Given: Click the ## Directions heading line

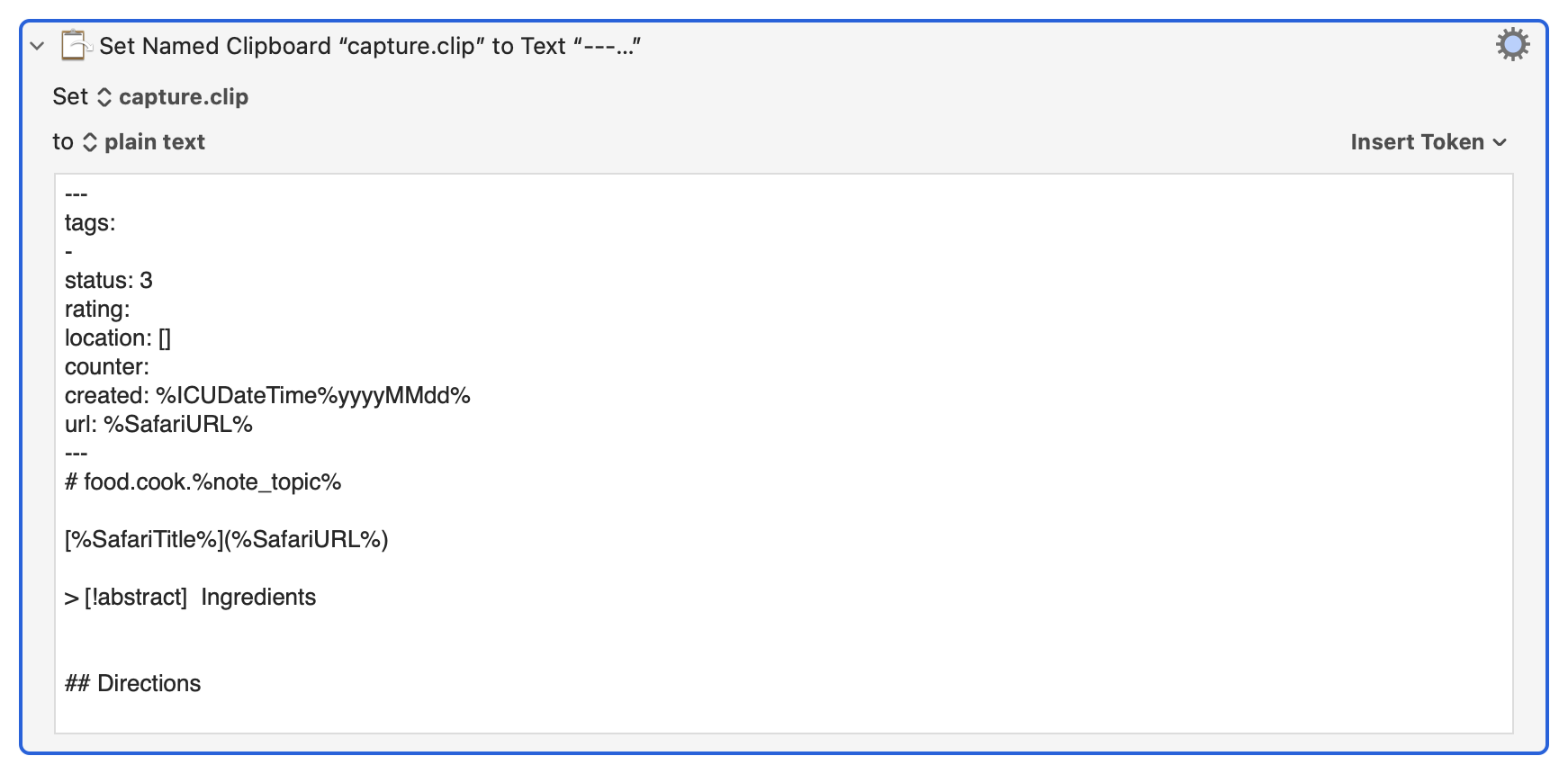Looking at the screenshot, I should coord(132,684).
